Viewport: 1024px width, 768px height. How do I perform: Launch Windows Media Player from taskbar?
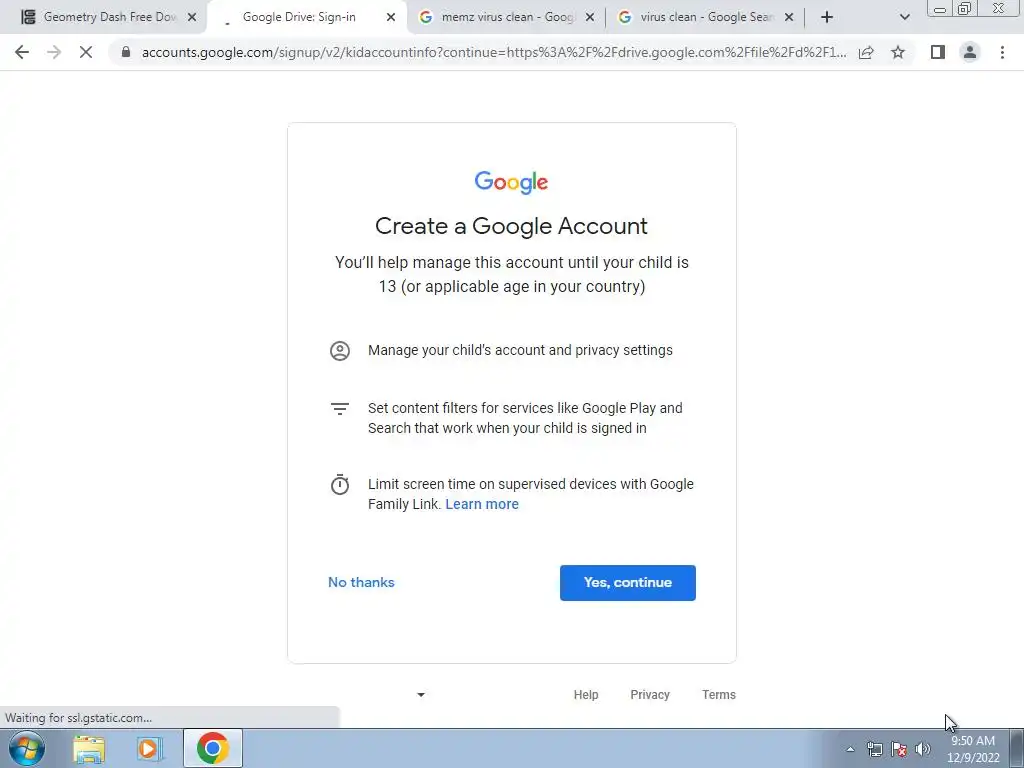150,748
